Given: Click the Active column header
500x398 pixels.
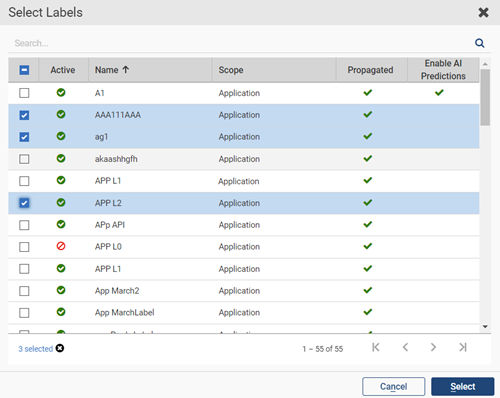Looking at the screenshot, I should coord(63,70).
